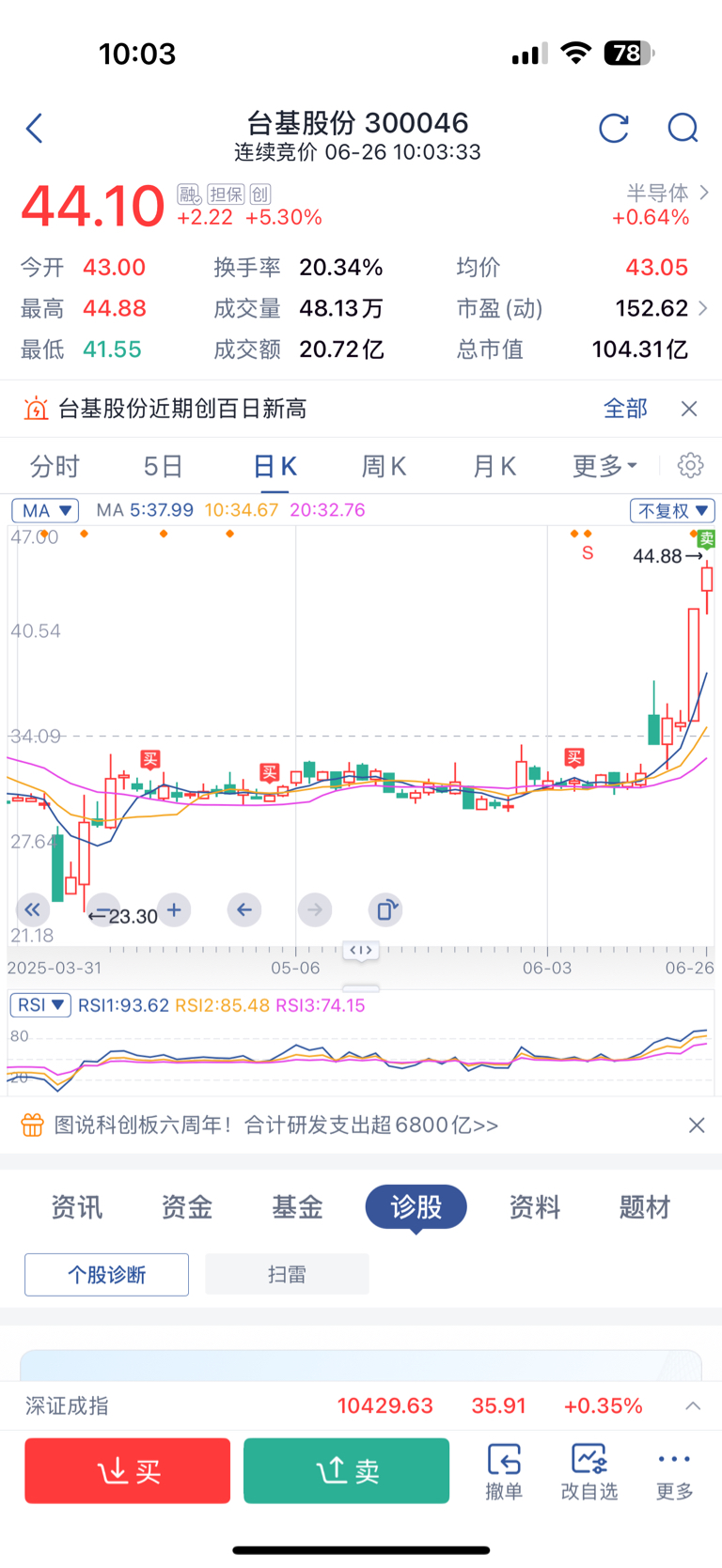Expand the 更多 chart period menu
The width and height of the screenshot is (722, 1568).
tap(604, 466)
